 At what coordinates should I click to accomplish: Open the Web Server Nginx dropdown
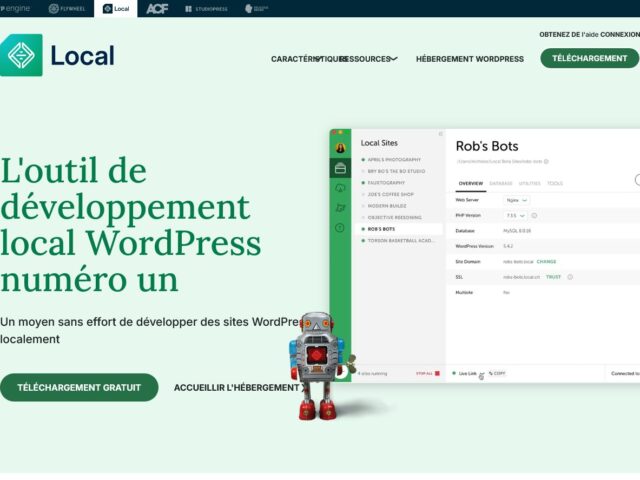(x=516, y=200)
